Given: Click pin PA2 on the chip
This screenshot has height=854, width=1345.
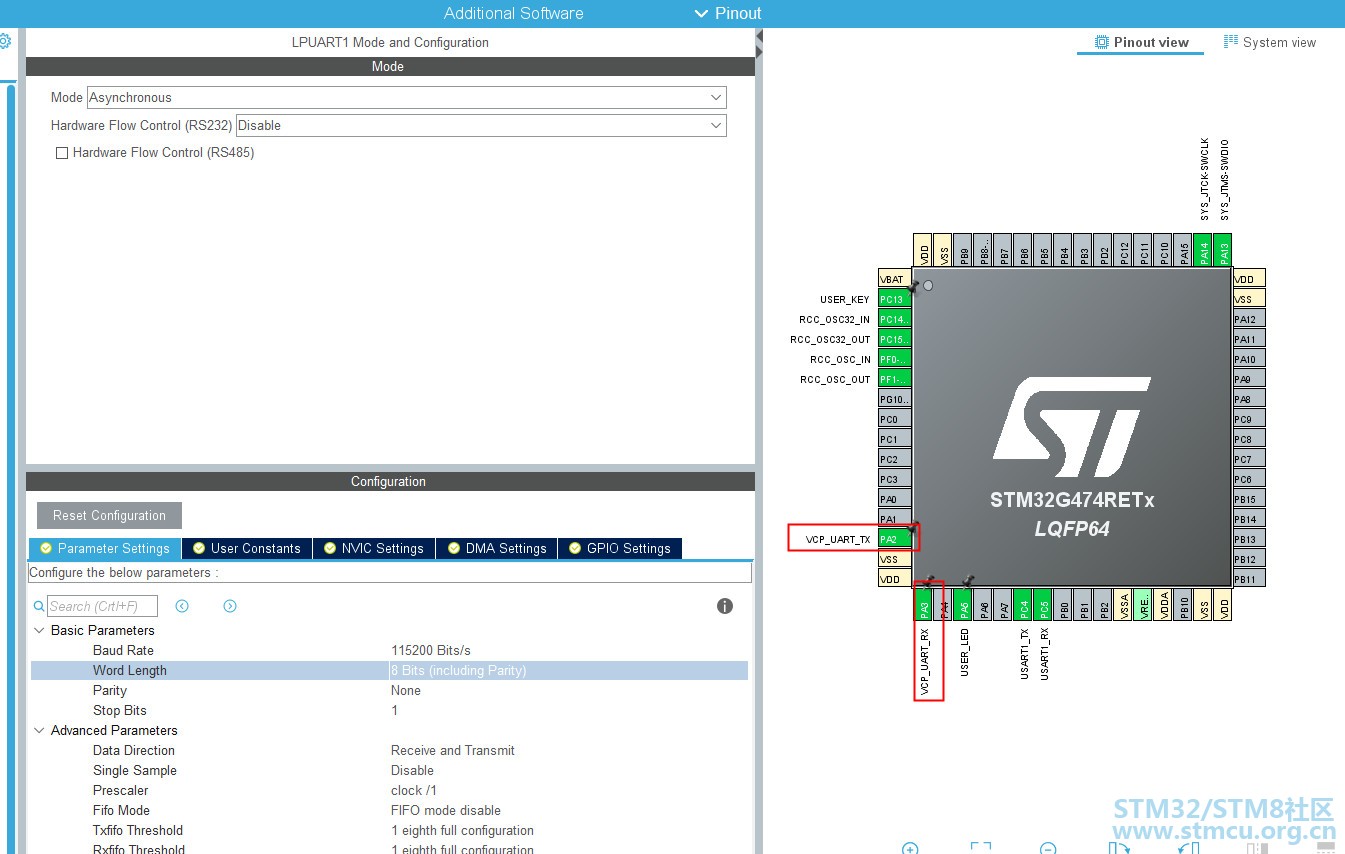Looking at the screenshot, I should (x=895, y=539).
